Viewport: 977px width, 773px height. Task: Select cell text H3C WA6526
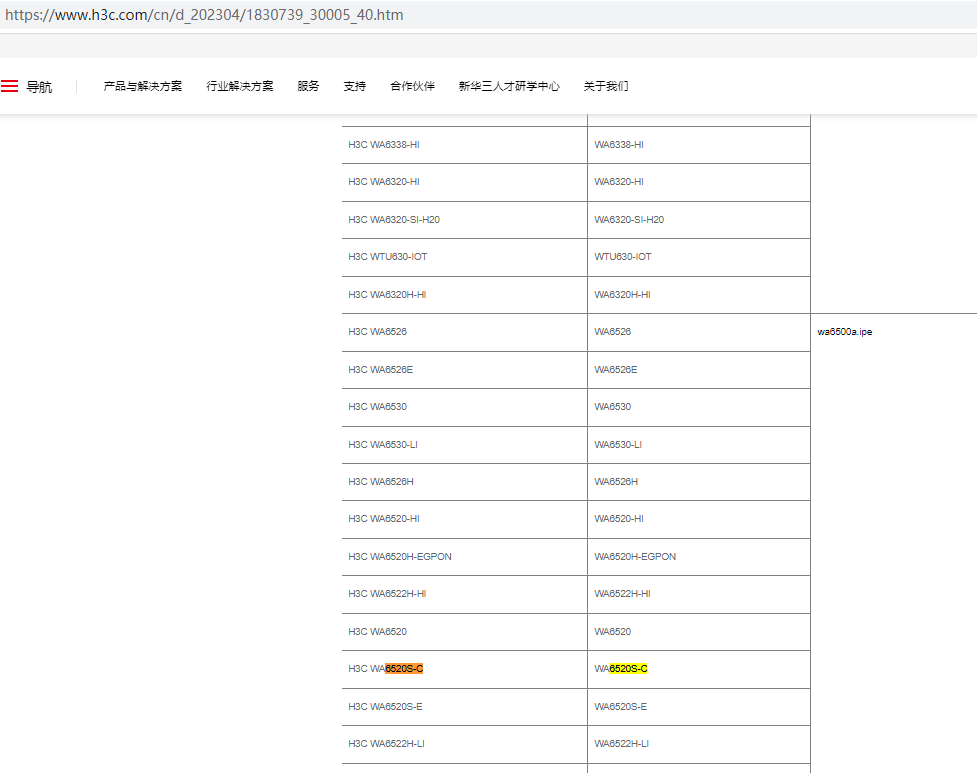coord(377,331)
